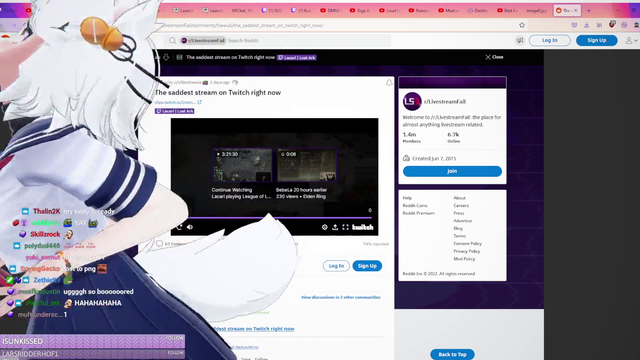
Task: Open the library icon in browser toolbar
Action: click(x=599, y=25)
